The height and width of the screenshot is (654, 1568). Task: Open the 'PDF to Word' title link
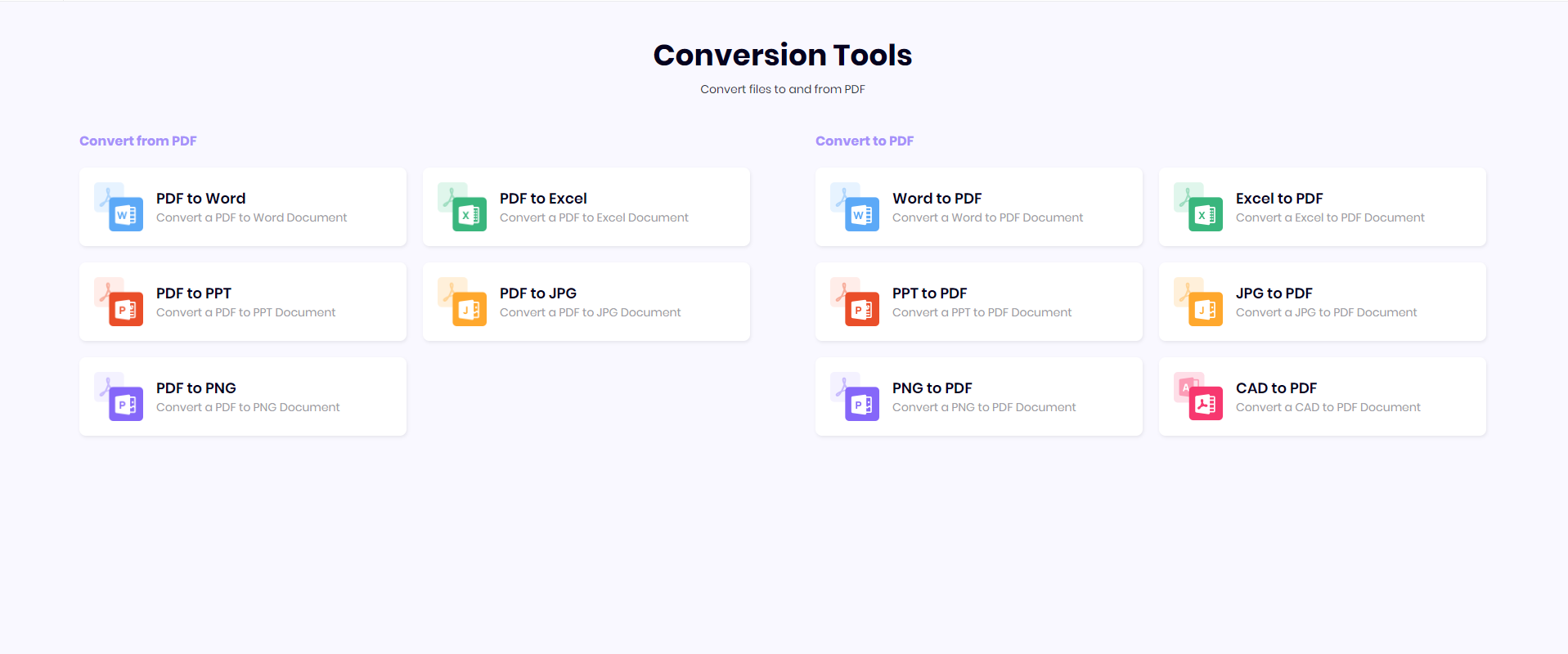coord(201,199)
